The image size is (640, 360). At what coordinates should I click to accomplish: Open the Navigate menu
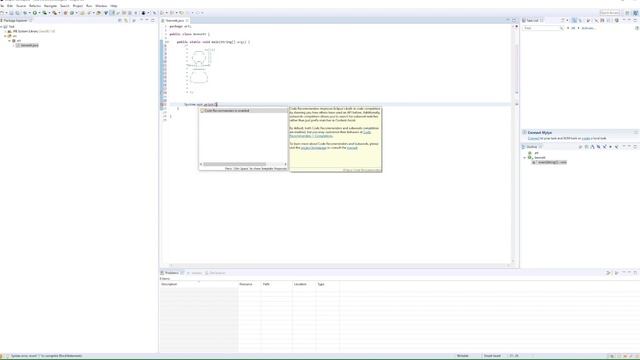pos(51,6)
